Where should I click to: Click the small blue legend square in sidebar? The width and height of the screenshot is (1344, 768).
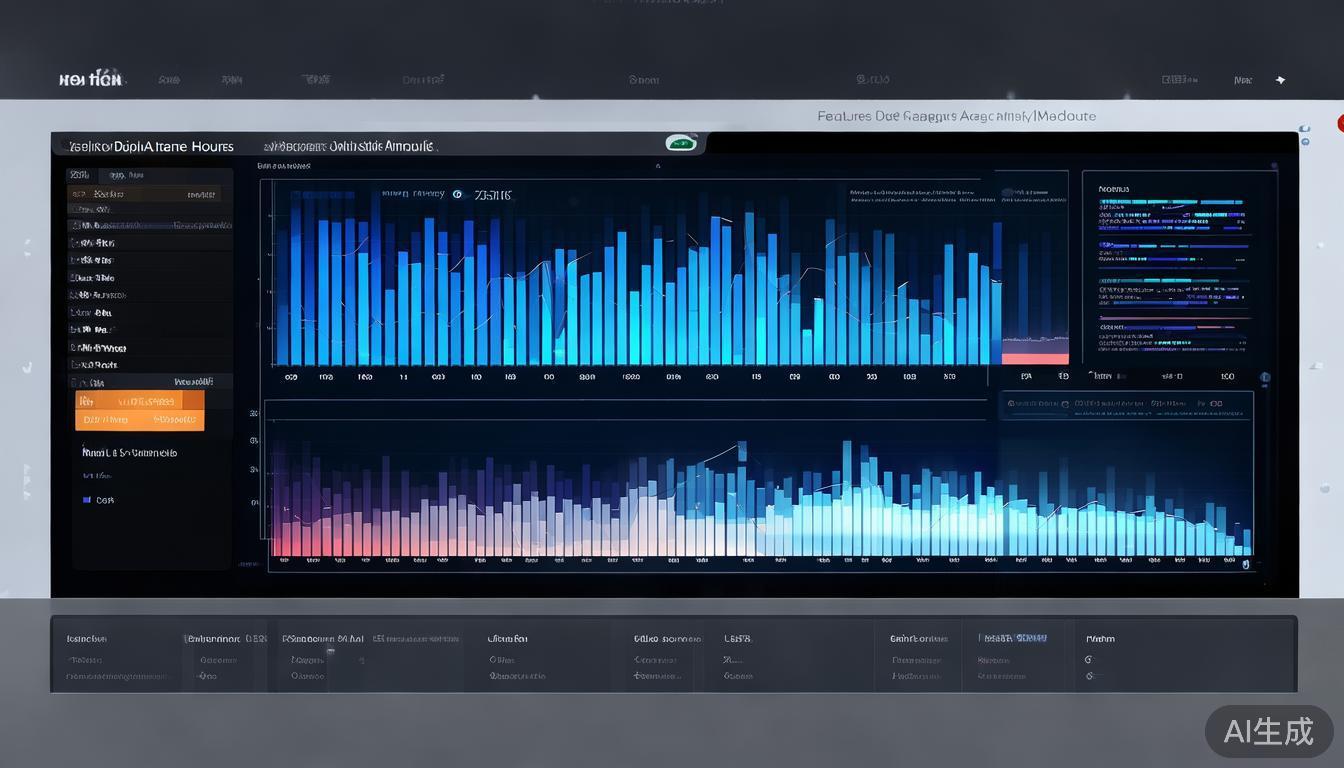point(87,500)
